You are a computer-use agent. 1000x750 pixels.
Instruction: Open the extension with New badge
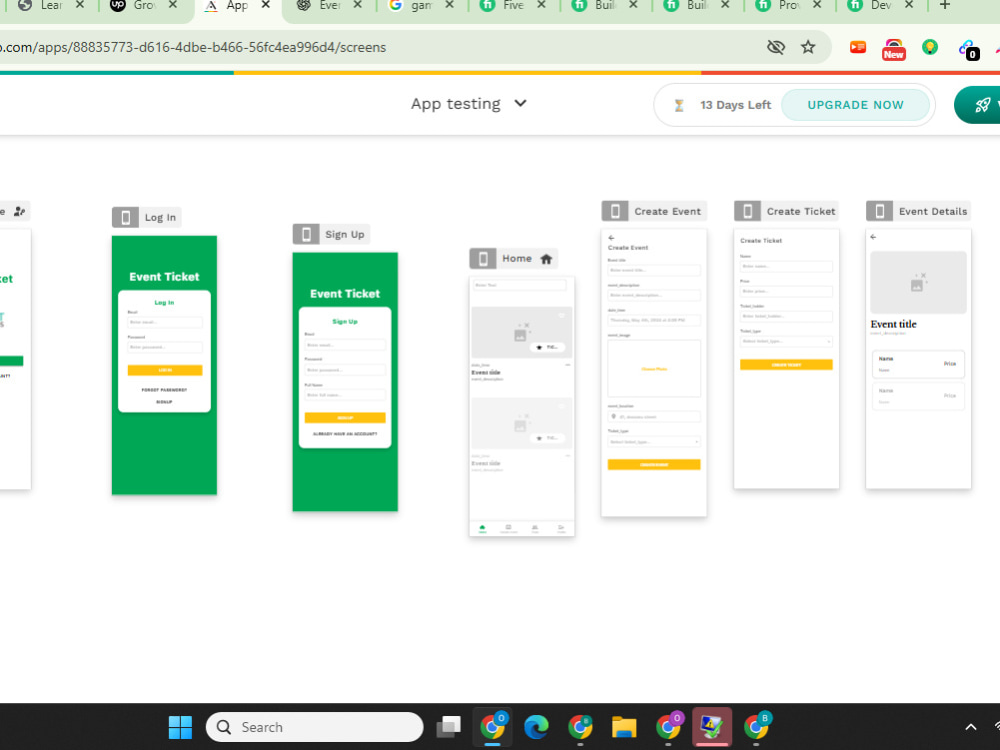(x=893, y=49)
